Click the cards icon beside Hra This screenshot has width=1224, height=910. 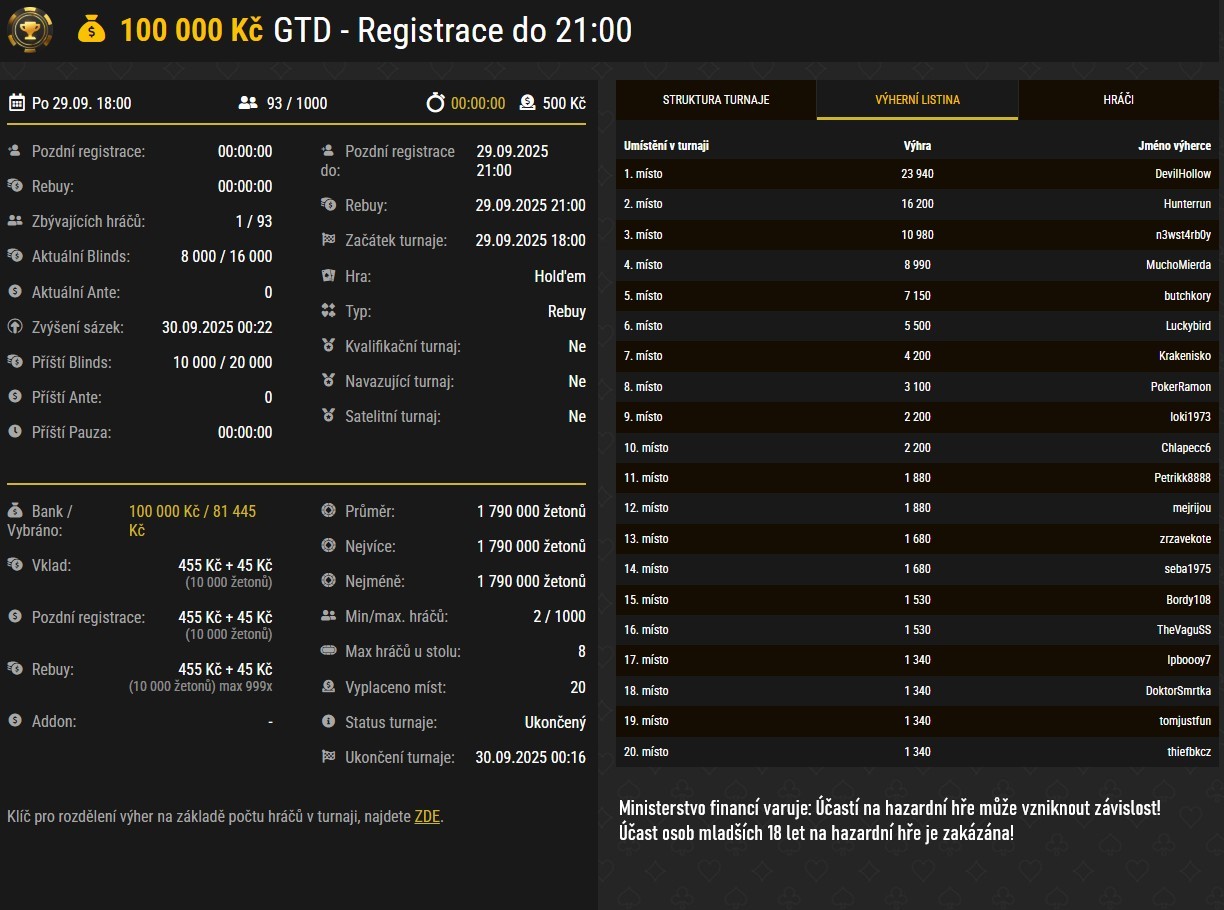tap(328, 276)
